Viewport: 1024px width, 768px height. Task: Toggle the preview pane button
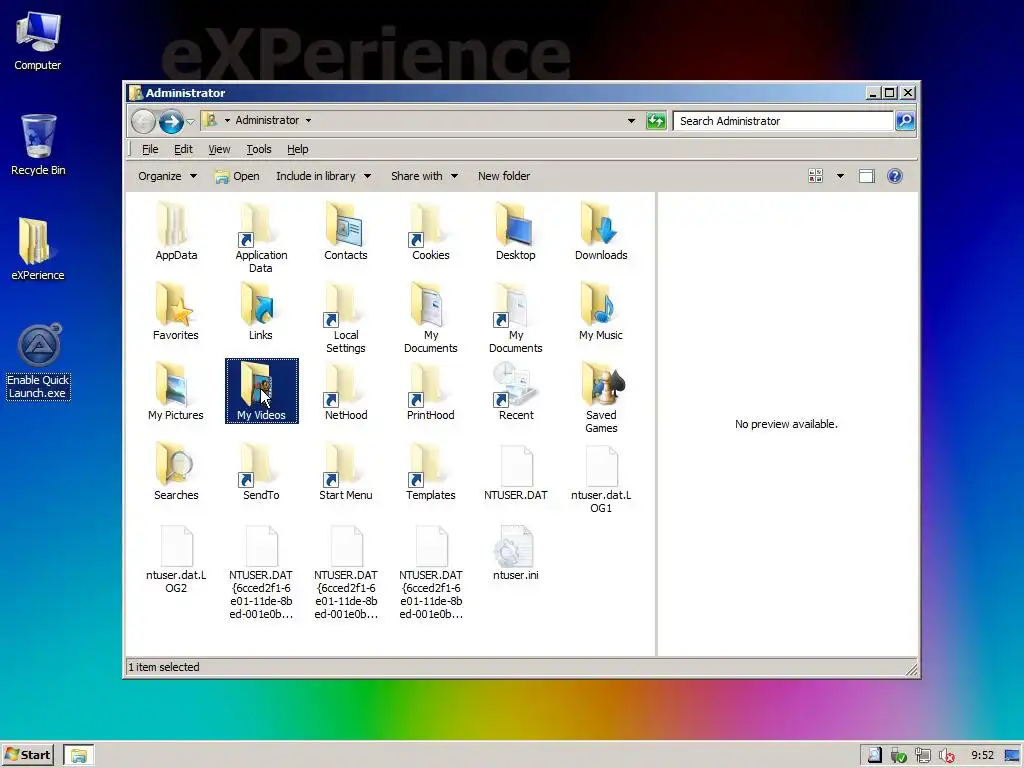867,176
